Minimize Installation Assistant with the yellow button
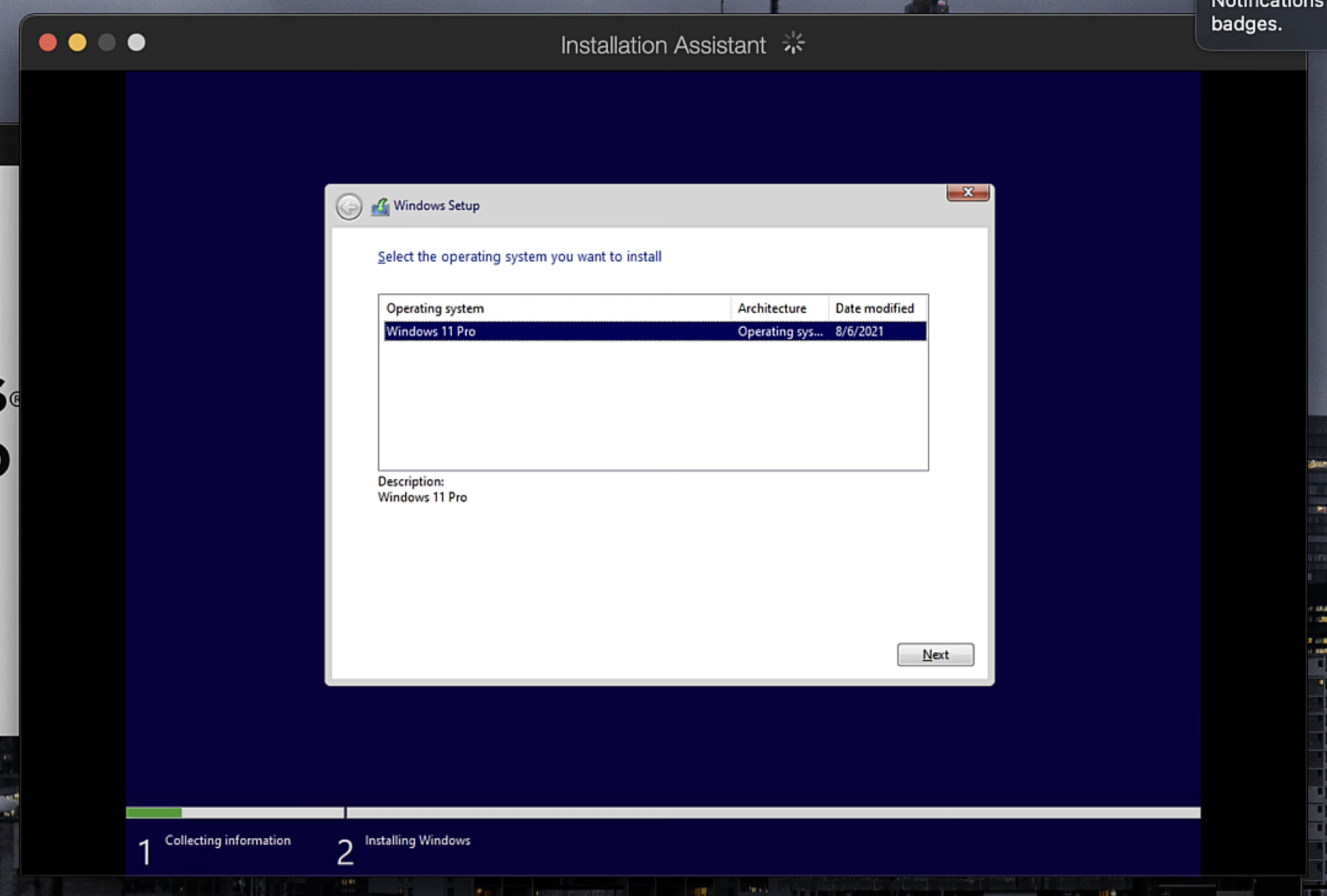The width and height of the screenshot is (1327, 896). coord(77,42)
